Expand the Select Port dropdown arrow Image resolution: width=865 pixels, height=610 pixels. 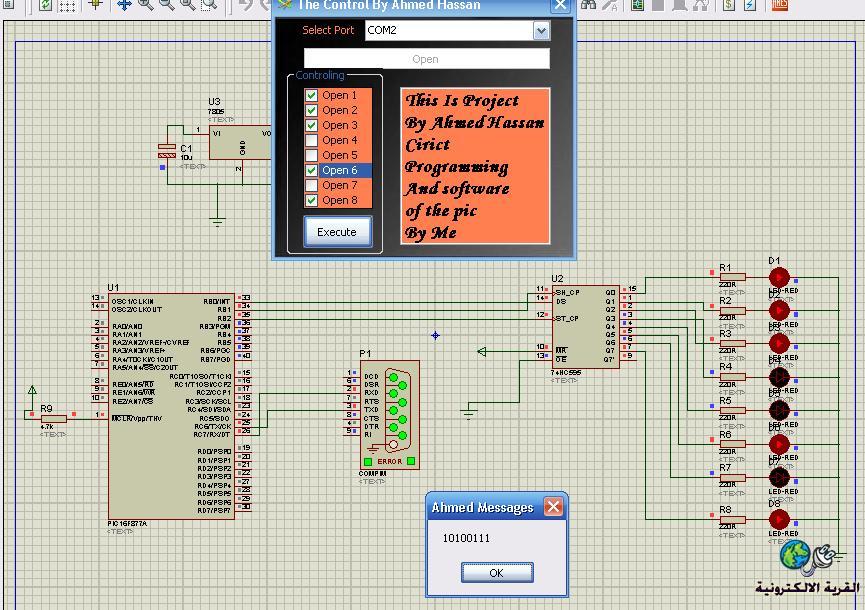(541, 31)
